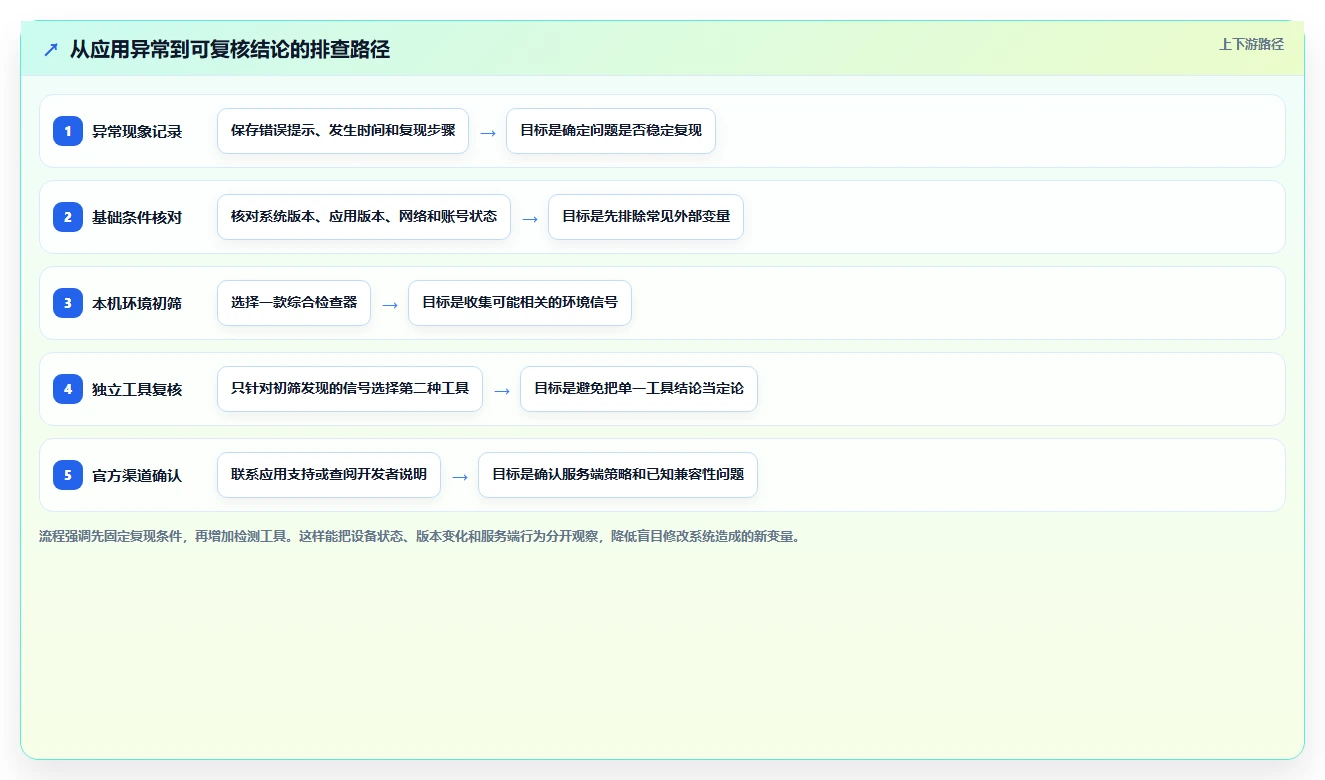The height and width of the screenshot is (780, 1325).
Task: Click the 官方渠道确认 step label
Action: [x=137, y=475]
